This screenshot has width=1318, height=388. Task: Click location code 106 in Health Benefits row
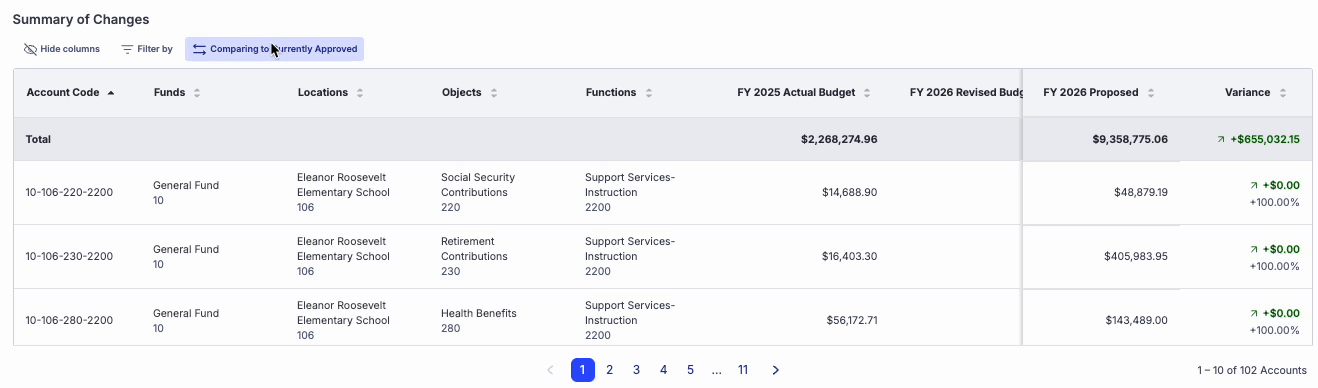(305, 335)
